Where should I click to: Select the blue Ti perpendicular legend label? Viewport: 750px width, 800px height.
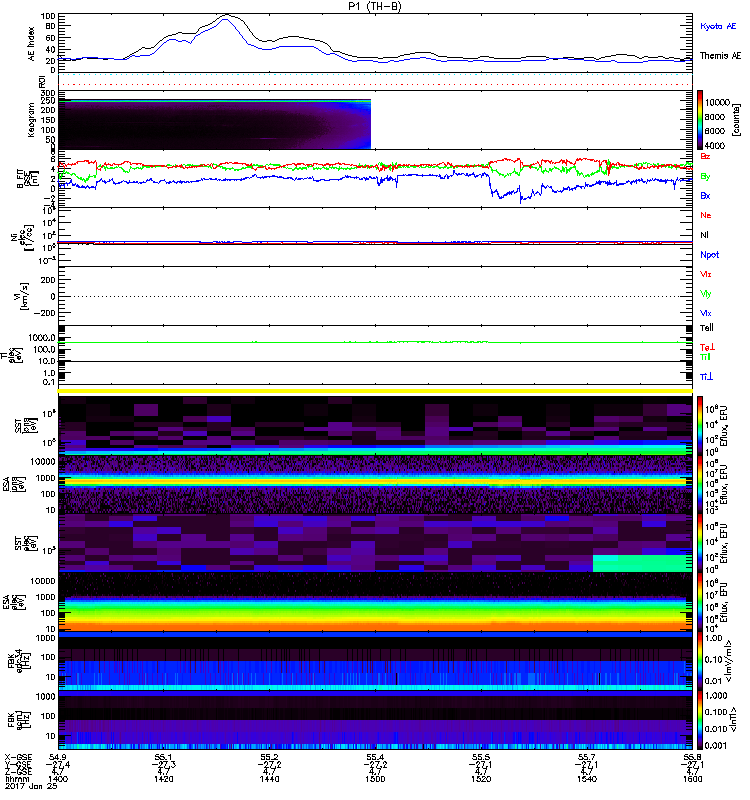(x=706, y=377)
